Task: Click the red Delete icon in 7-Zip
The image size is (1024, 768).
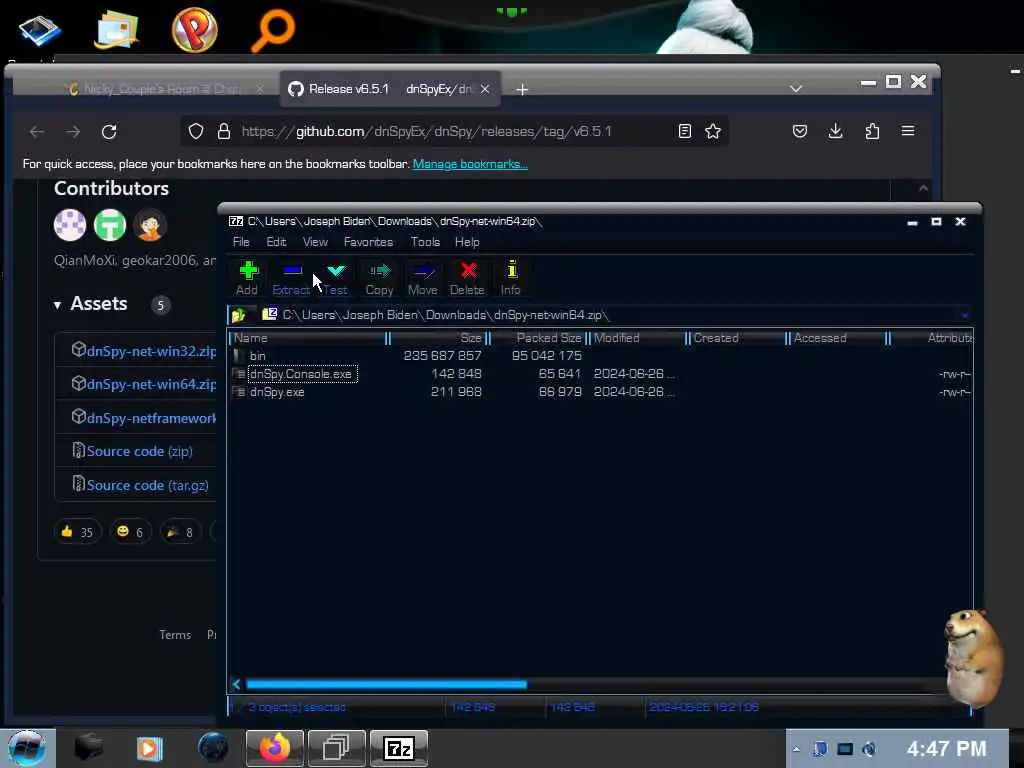Action: pos(468,278)
